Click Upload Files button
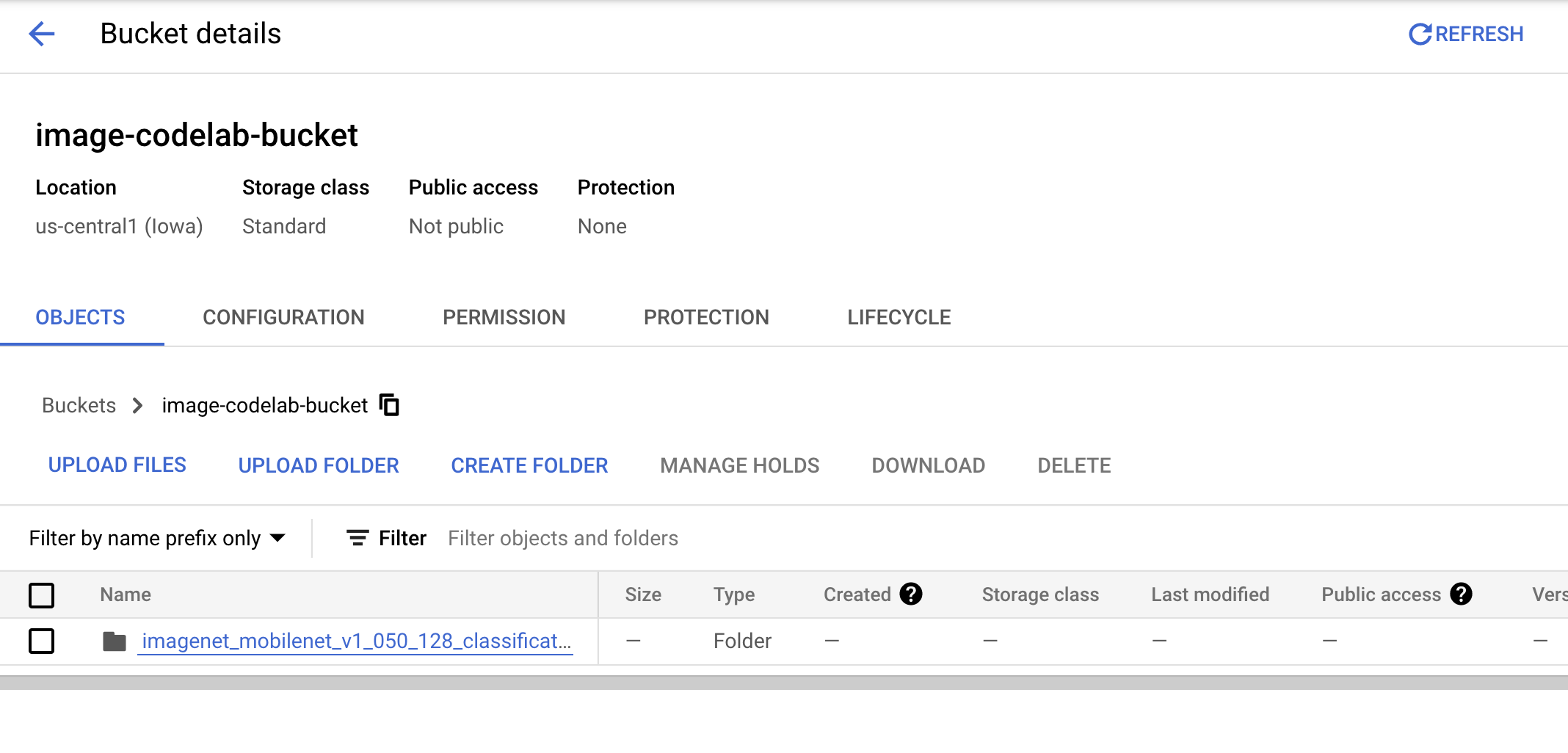The width and height of the screenshot is (1568, 753). click(x=117, y=465)
